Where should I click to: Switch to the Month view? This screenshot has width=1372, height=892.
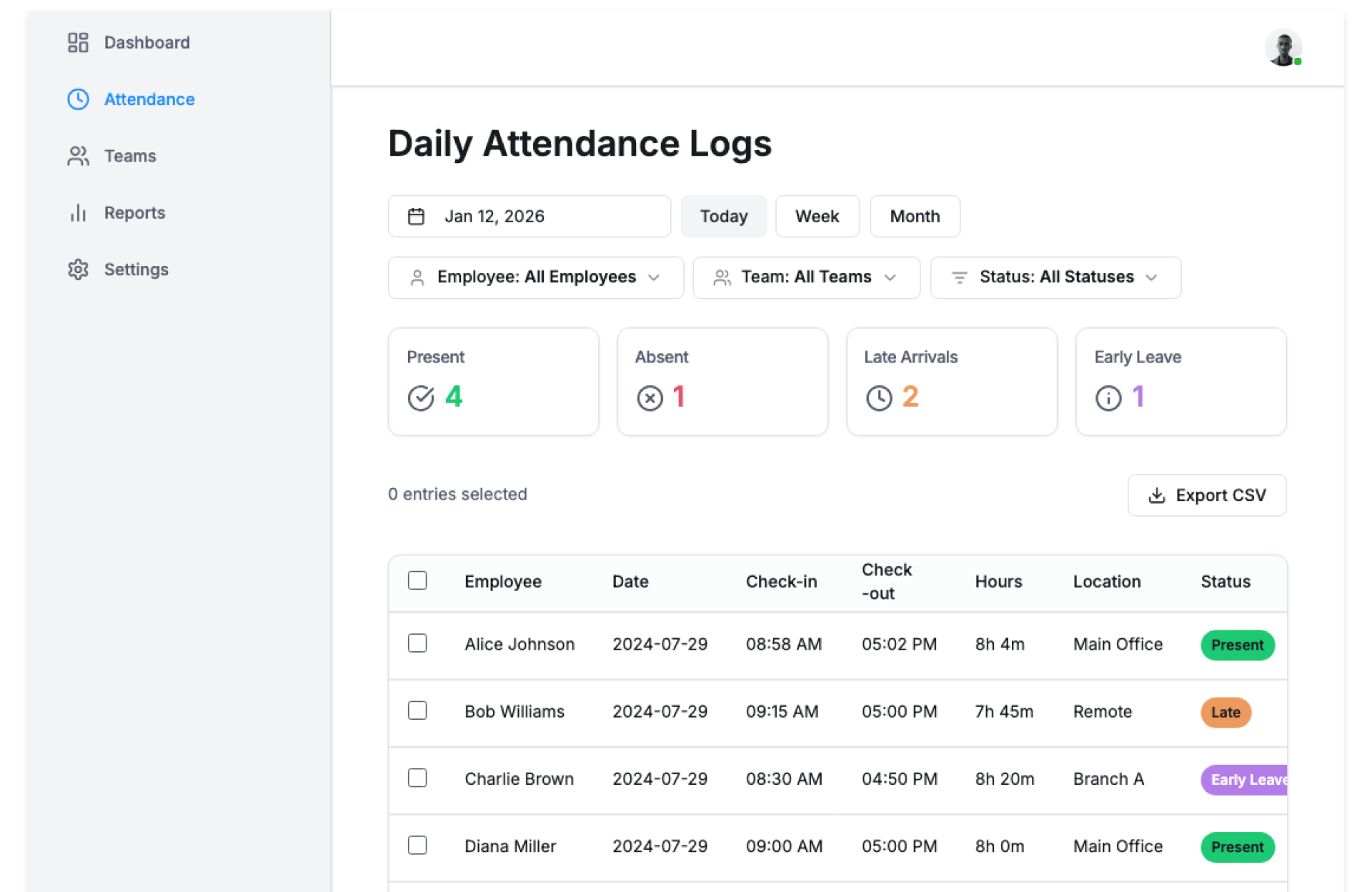[914, 217]
